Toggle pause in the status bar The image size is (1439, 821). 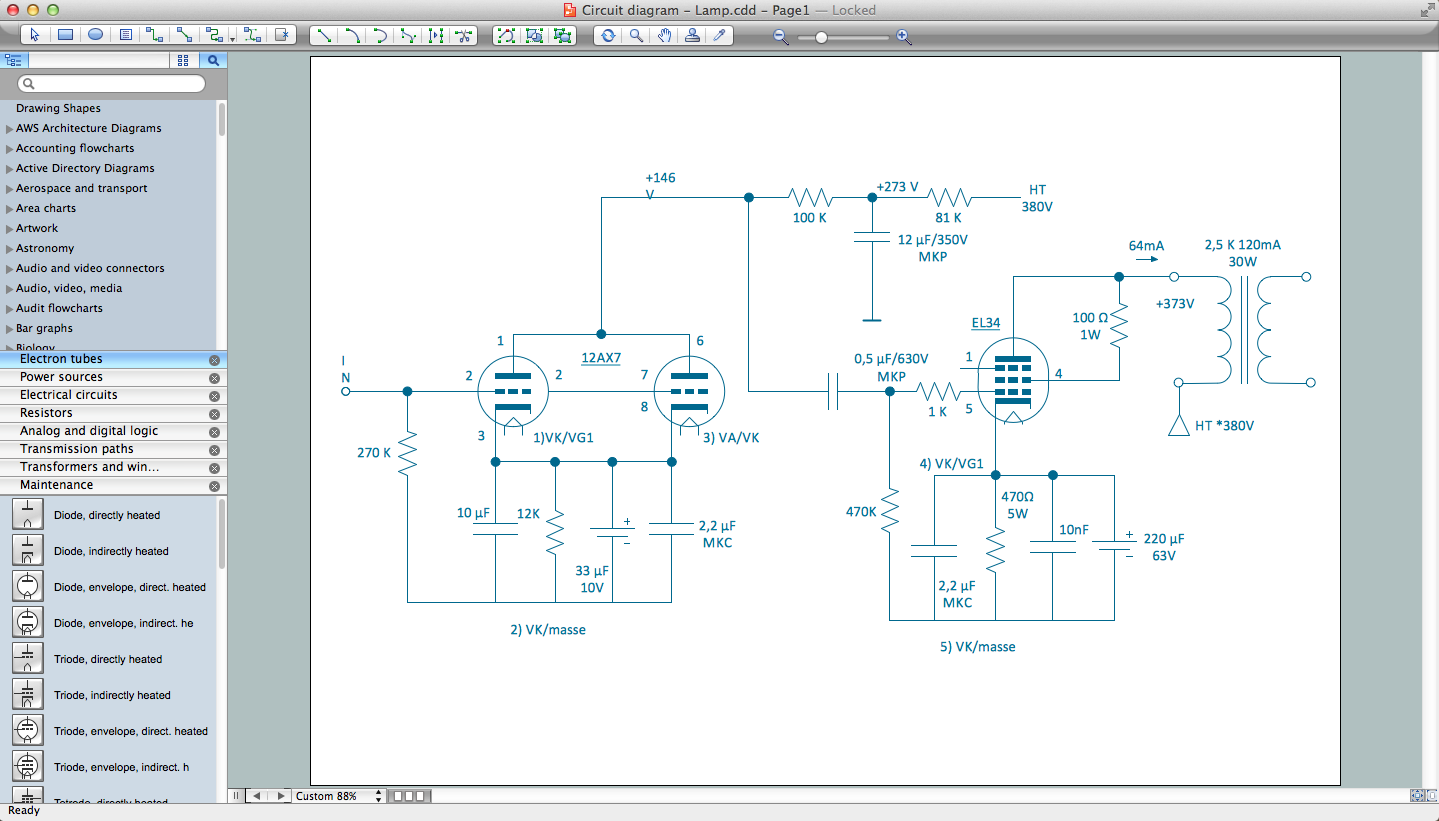pyautogui.click(x=235, y=796)
